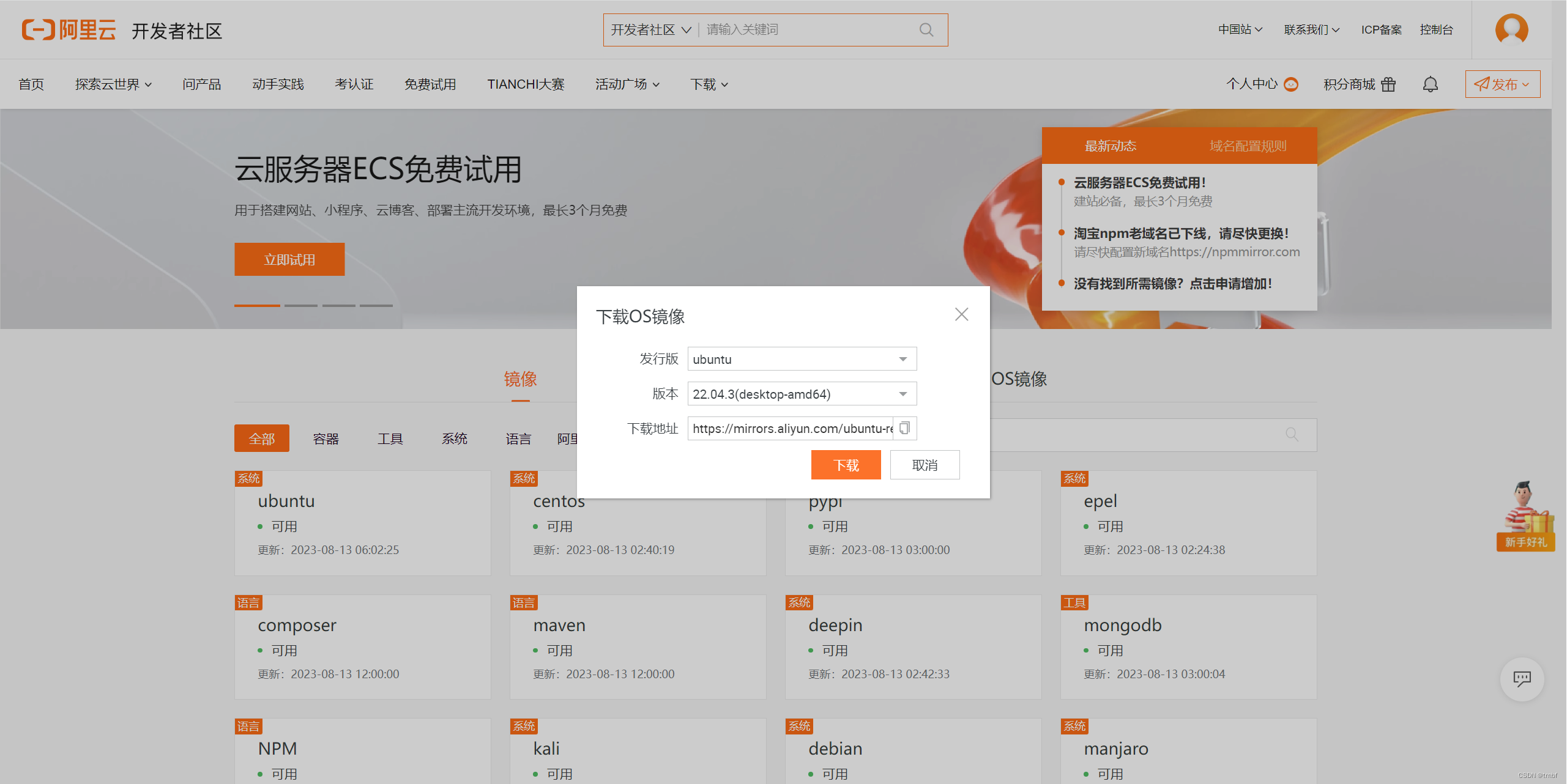Viewport: 1567px width, 784px height.
Task: Select the 系统 filter tab
Action: 454,438
